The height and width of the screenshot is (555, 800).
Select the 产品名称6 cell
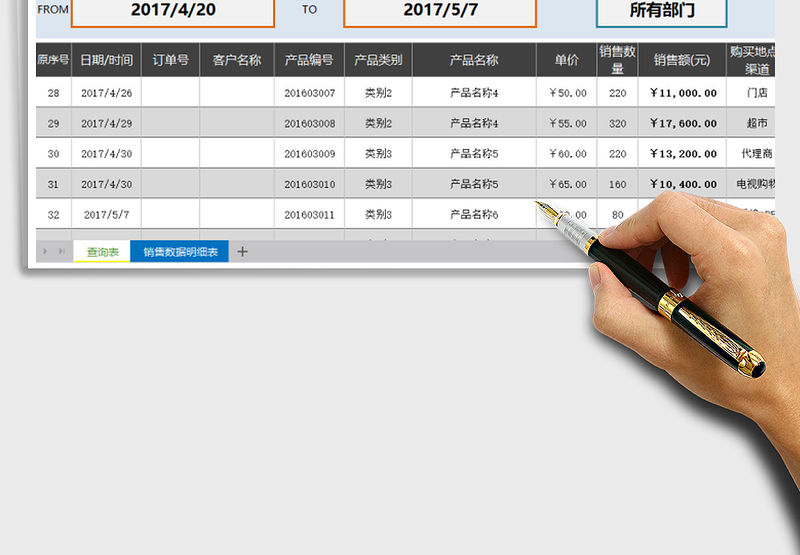[x=474, y=215]
